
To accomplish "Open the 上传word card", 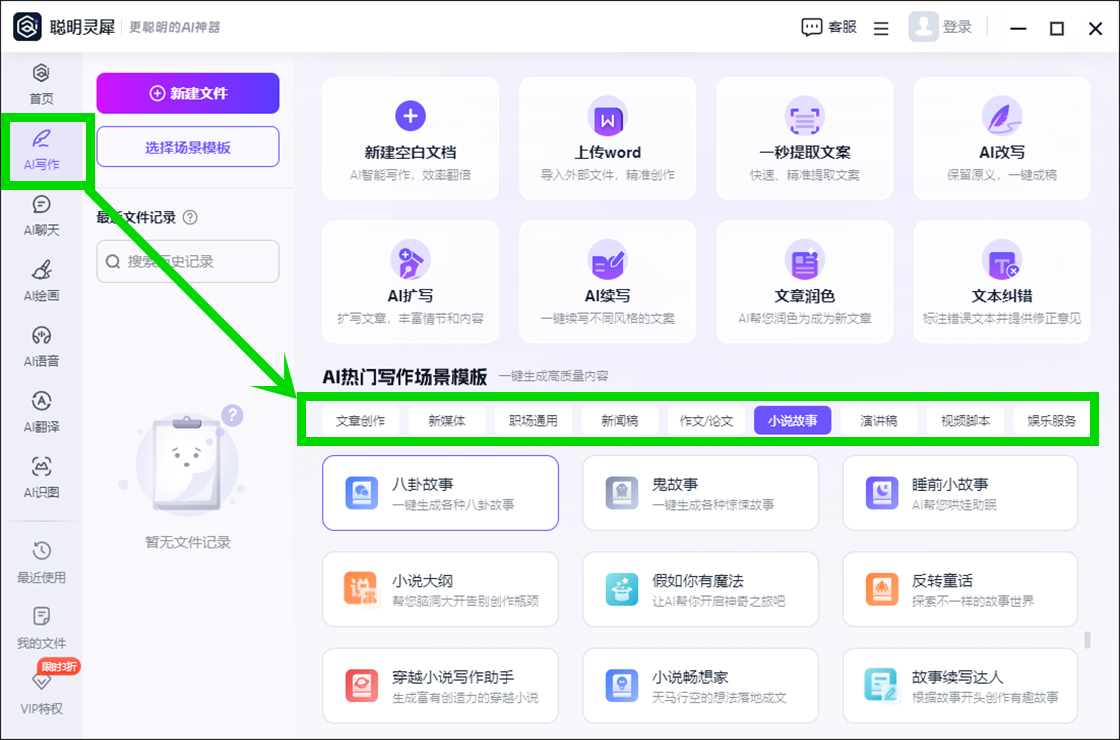I will [607, 135].
